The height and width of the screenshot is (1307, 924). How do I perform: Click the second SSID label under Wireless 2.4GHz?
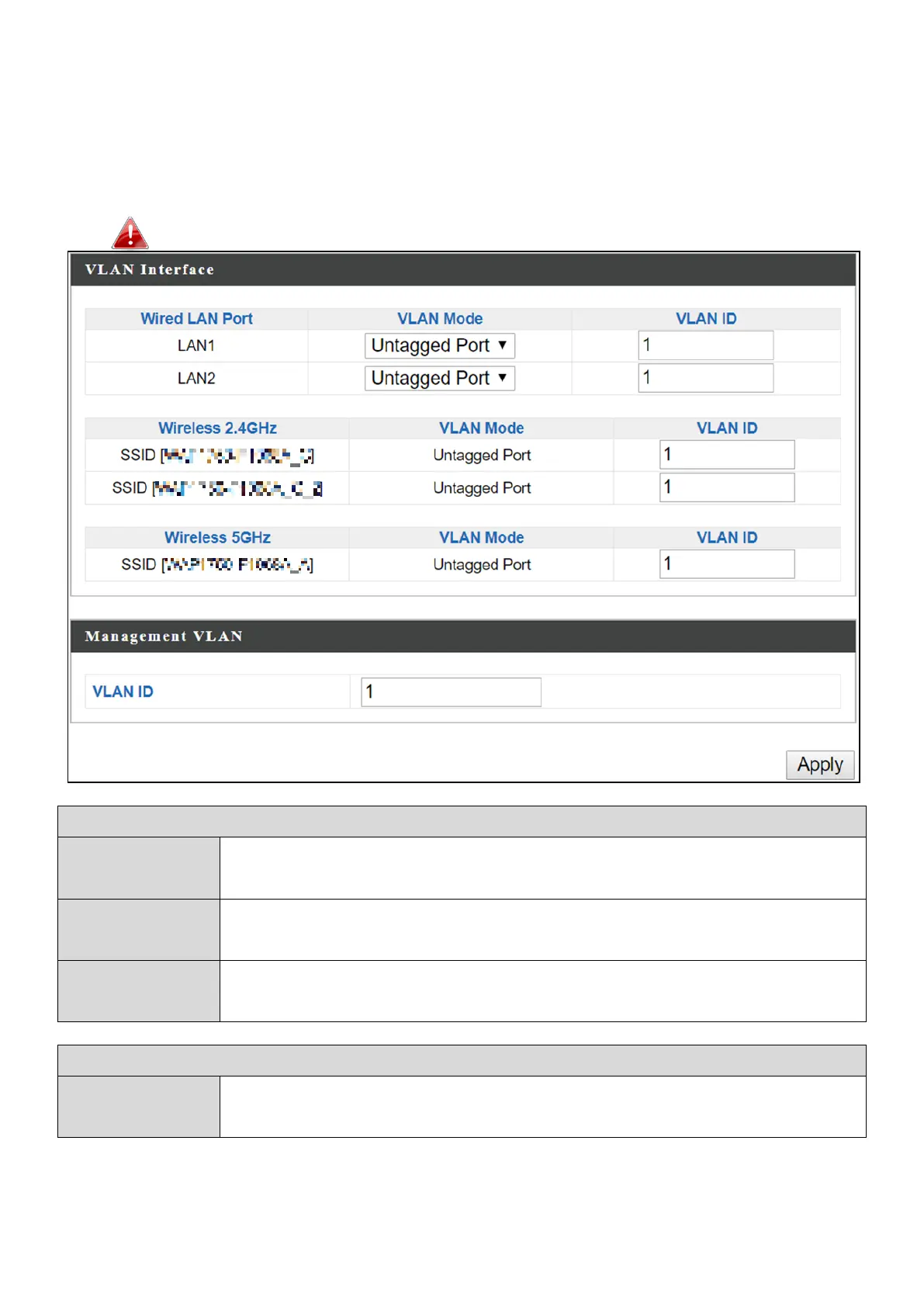pyautogui.click(x=217, y=488)
